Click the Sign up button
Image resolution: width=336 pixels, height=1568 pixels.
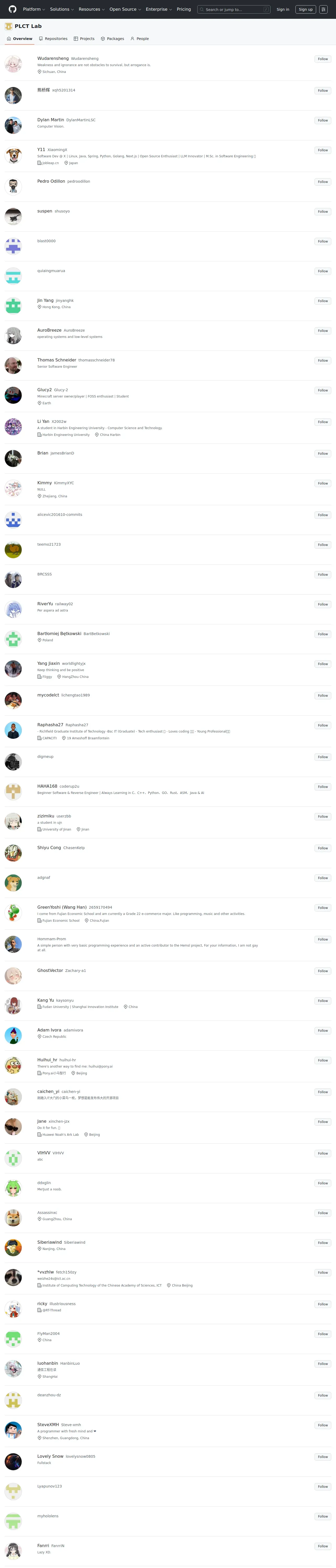305,9
